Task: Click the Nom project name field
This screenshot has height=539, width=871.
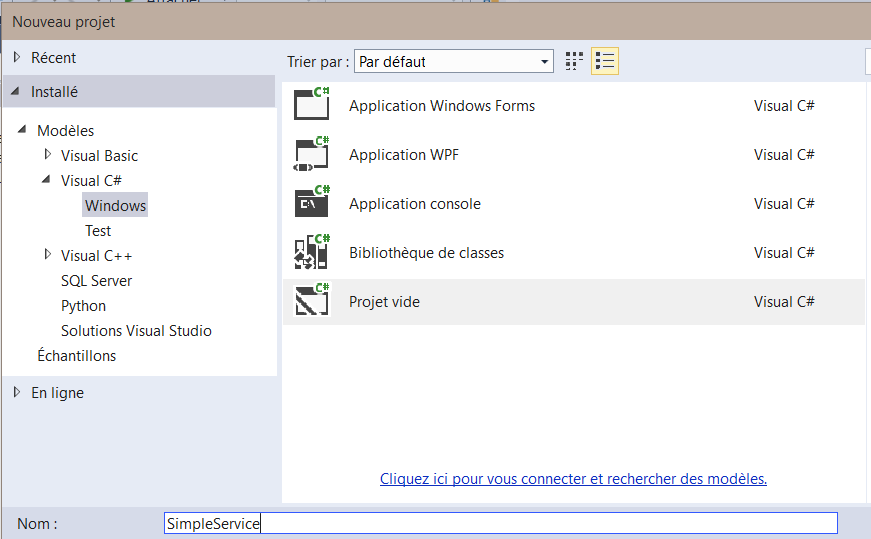Action: pyautogui.click(x=500, y=523)
